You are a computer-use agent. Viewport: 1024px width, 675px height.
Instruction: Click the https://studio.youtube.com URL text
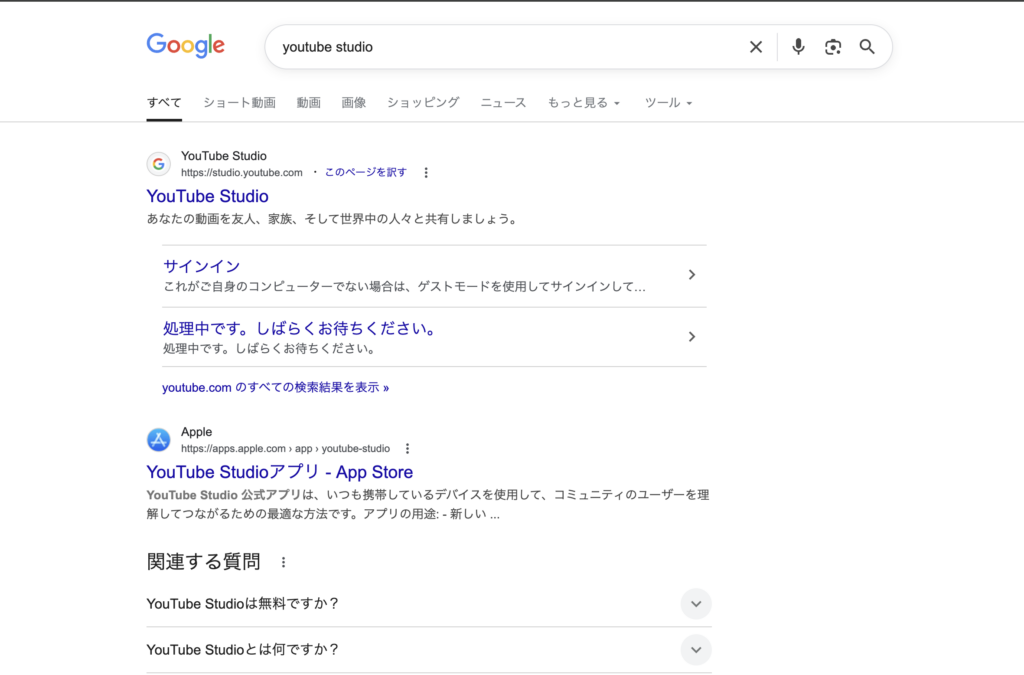[242, 173]
